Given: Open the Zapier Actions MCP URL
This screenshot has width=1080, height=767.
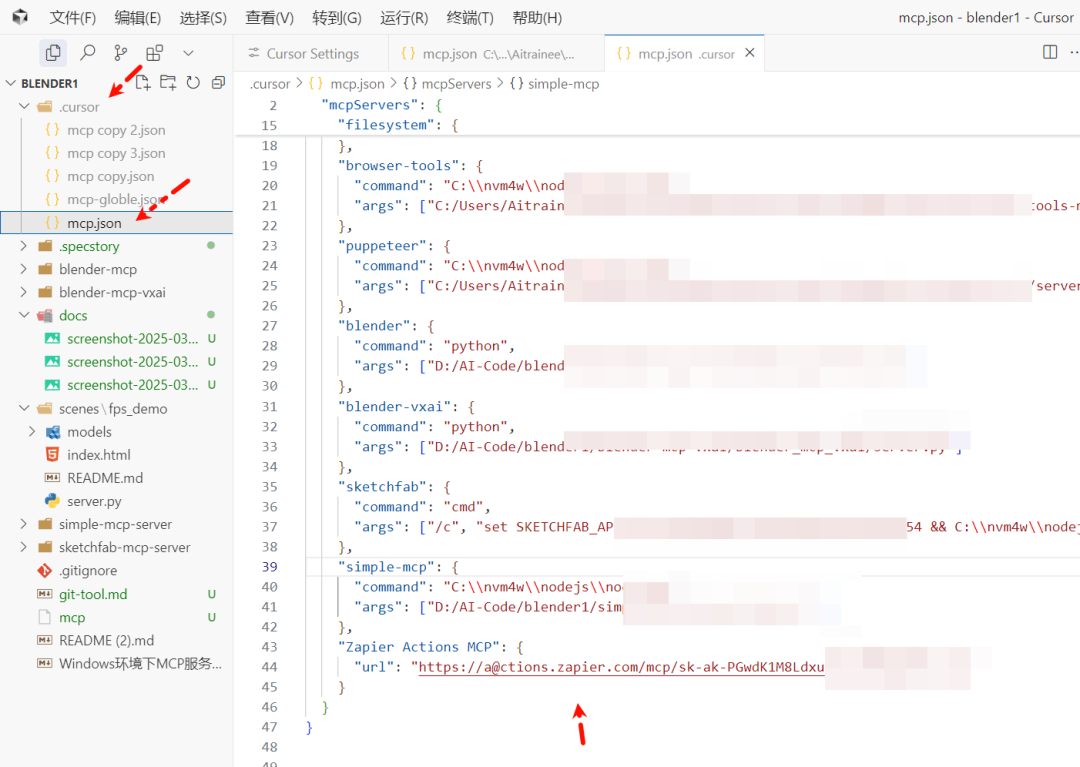Looking at the screenshot, I should click(x=620, y=667).
